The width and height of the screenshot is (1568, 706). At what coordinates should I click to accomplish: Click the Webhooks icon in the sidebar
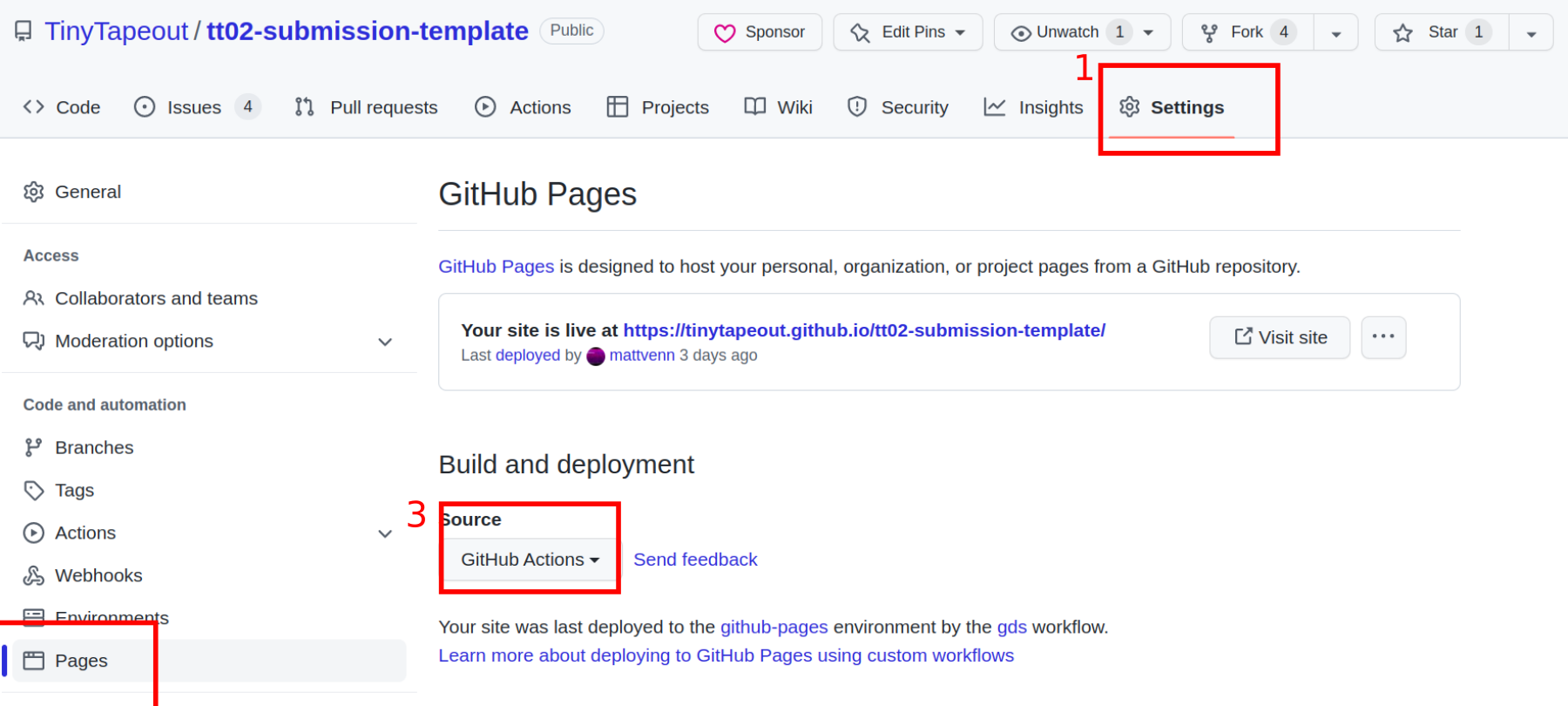tap(34, 575)
